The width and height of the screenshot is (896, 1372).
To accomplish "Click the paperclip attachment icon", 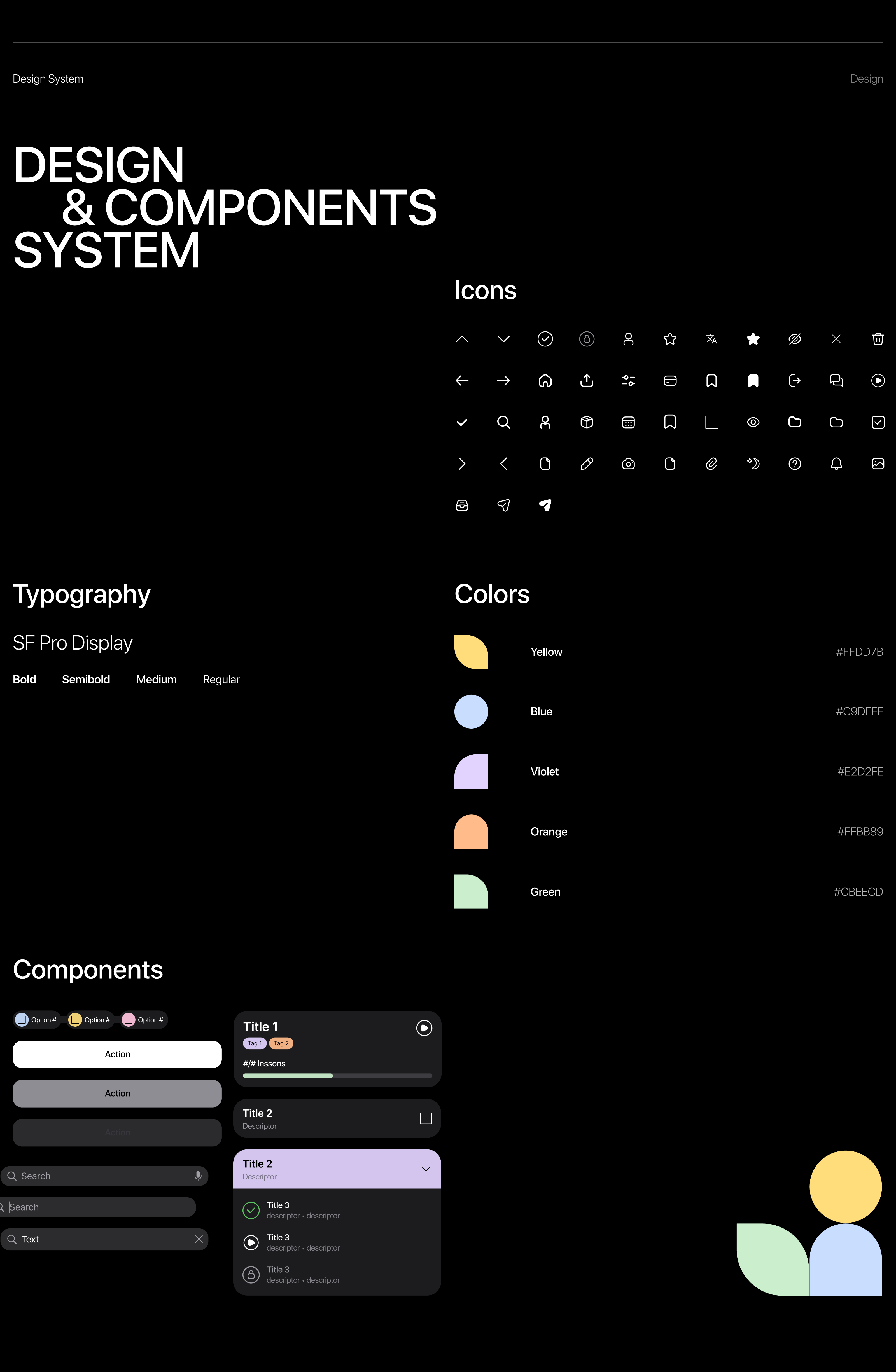I will coord(711,463).
